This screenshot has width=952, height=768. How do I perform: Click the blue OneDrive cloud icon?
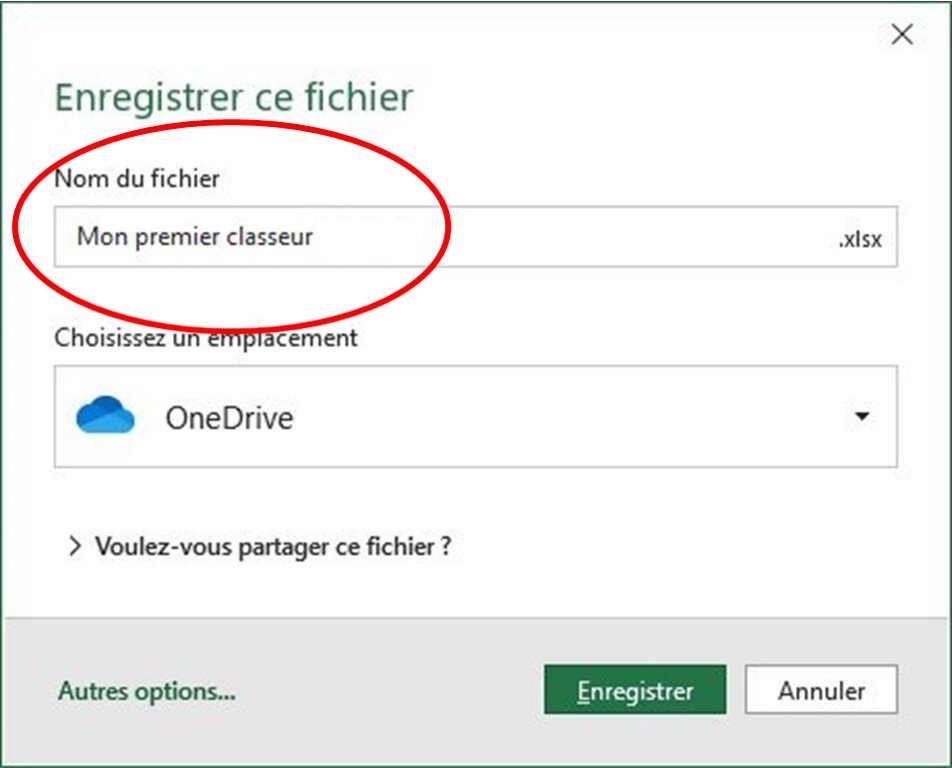105,415
